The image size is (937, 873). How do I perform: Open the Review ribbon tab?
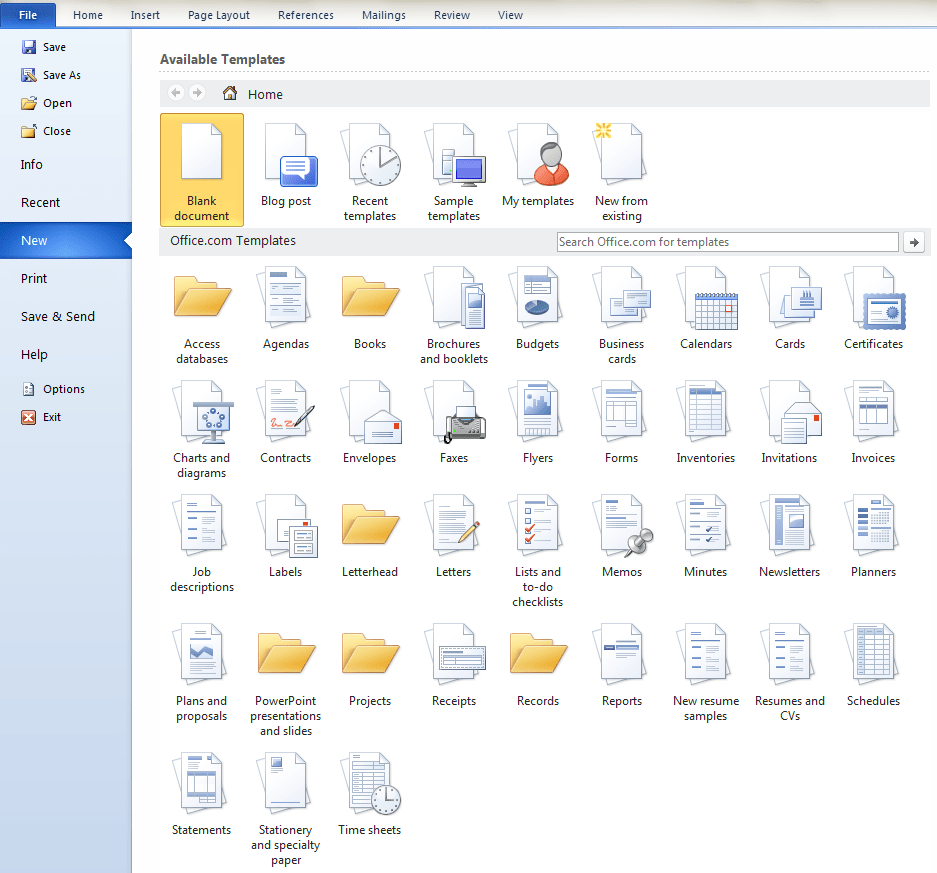coord(451,15)
